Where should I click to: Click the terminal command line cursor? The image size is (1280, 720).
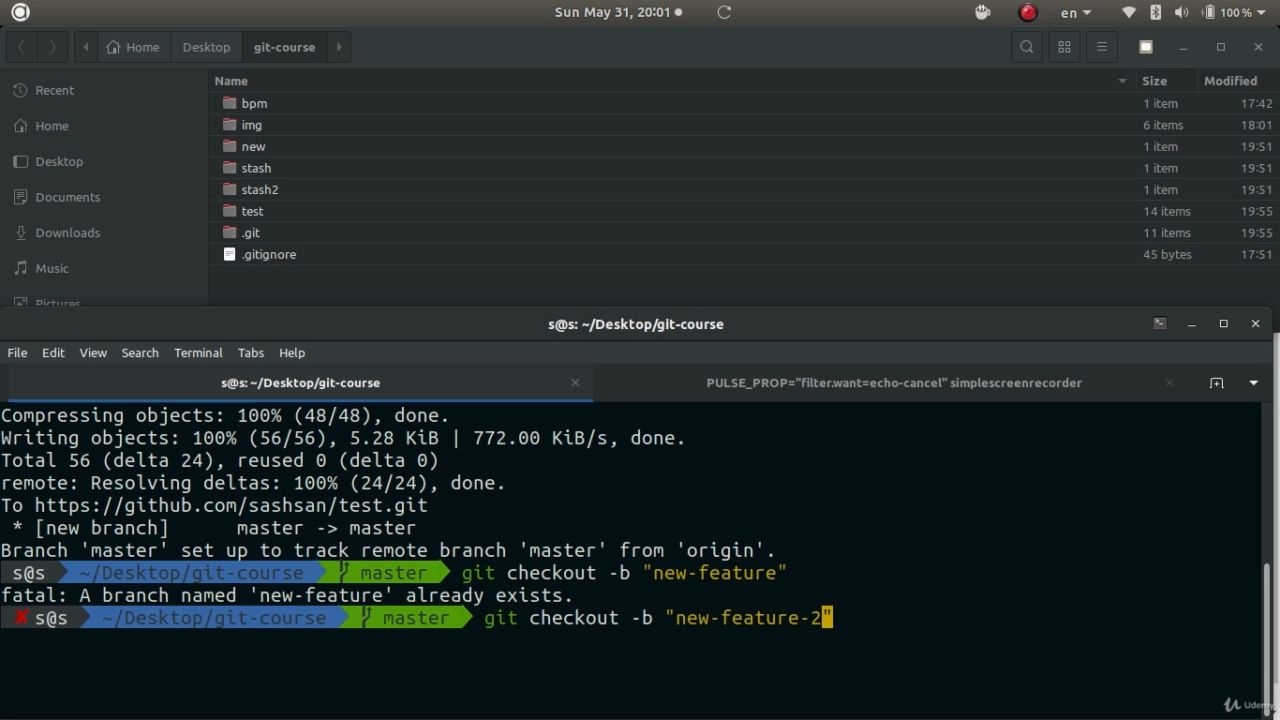(827, 618)
